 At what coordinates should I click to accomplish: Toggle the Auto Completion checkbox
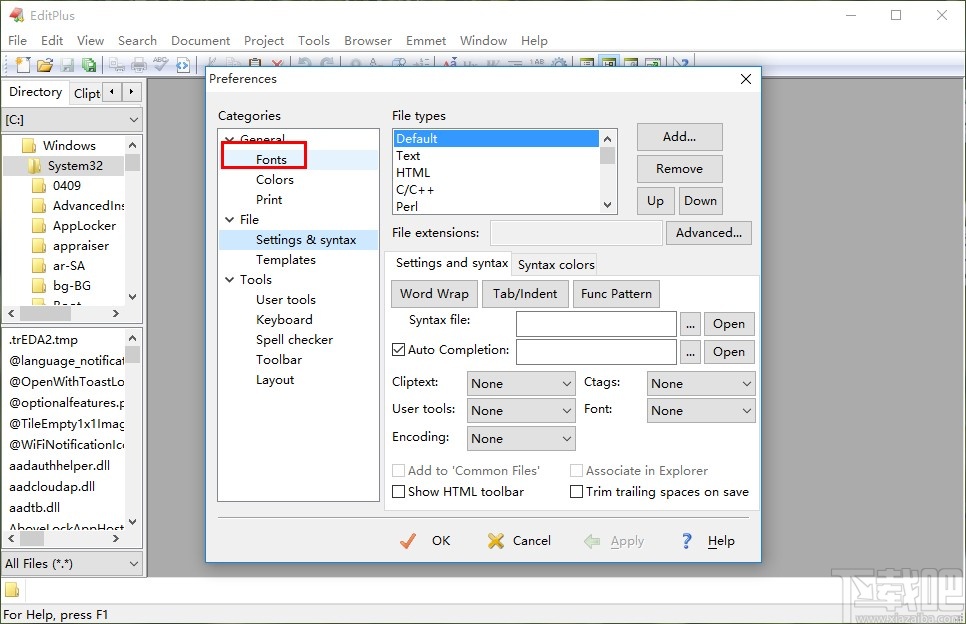click(399, 349)
